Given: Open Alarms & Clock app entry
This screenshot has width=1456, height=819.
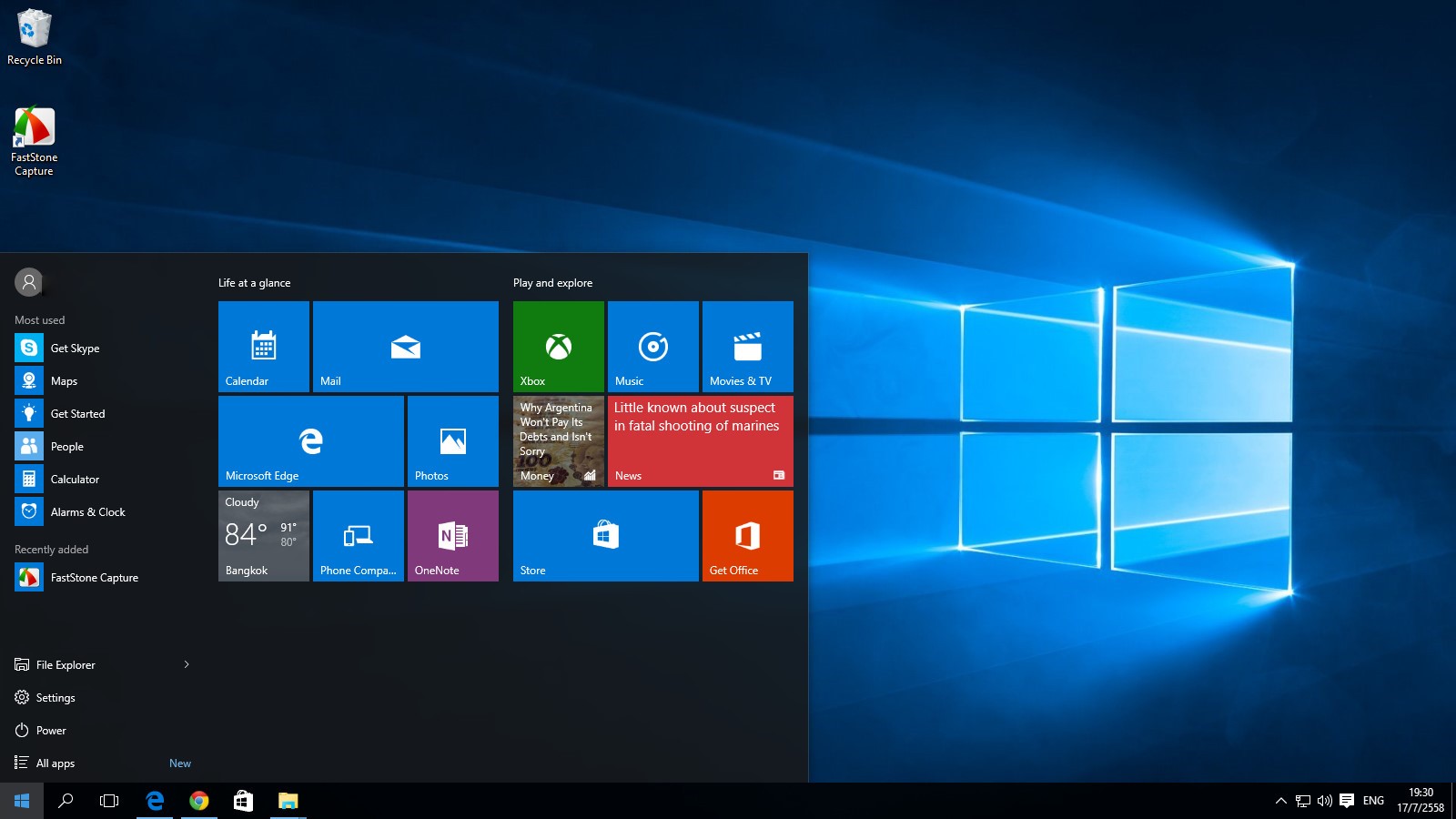Looking at the screenshot, I should 102,511.
